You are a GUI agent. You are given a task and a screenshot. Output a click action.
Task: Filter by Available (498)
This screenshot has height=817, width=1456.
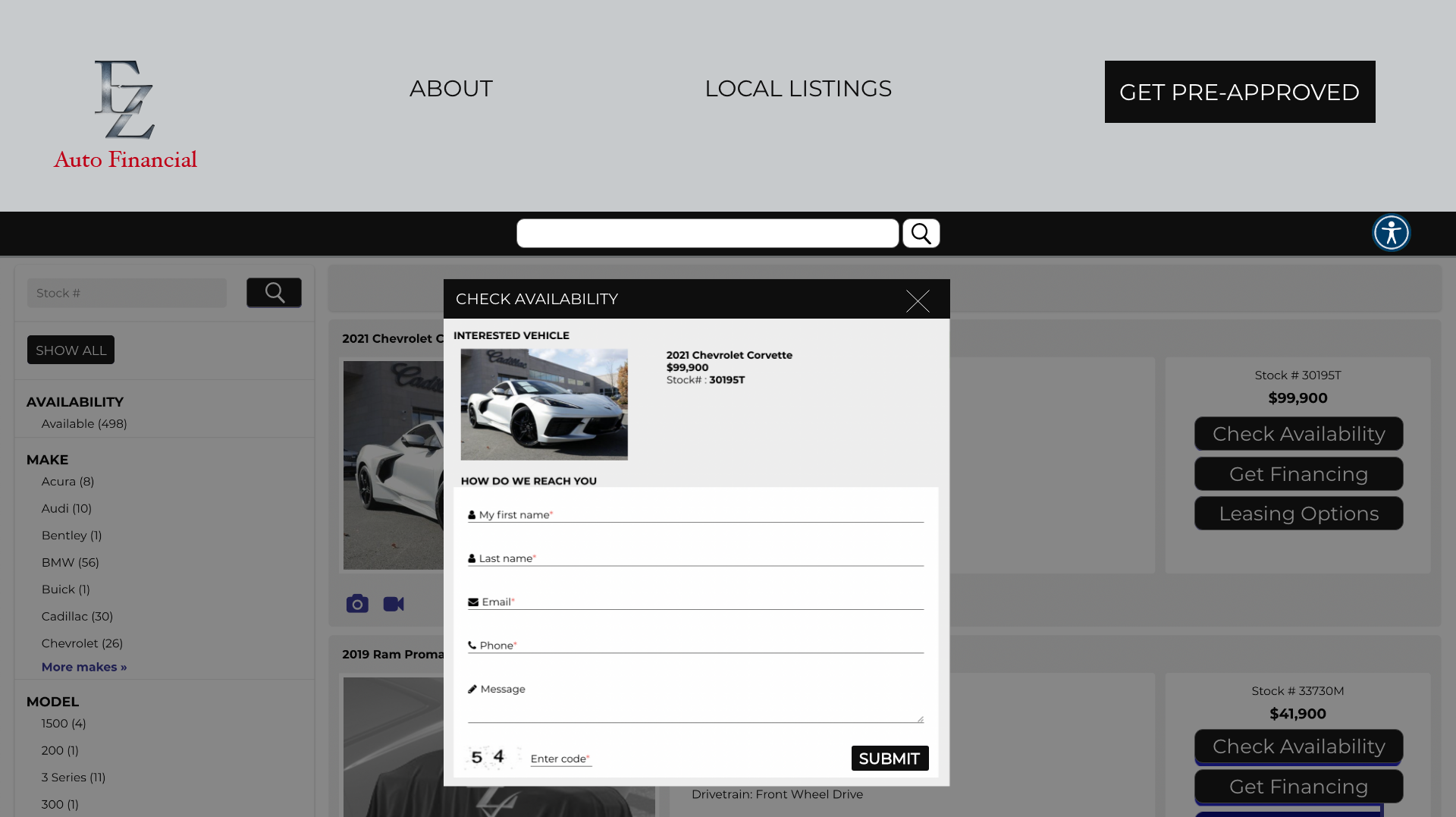(84, 424)
